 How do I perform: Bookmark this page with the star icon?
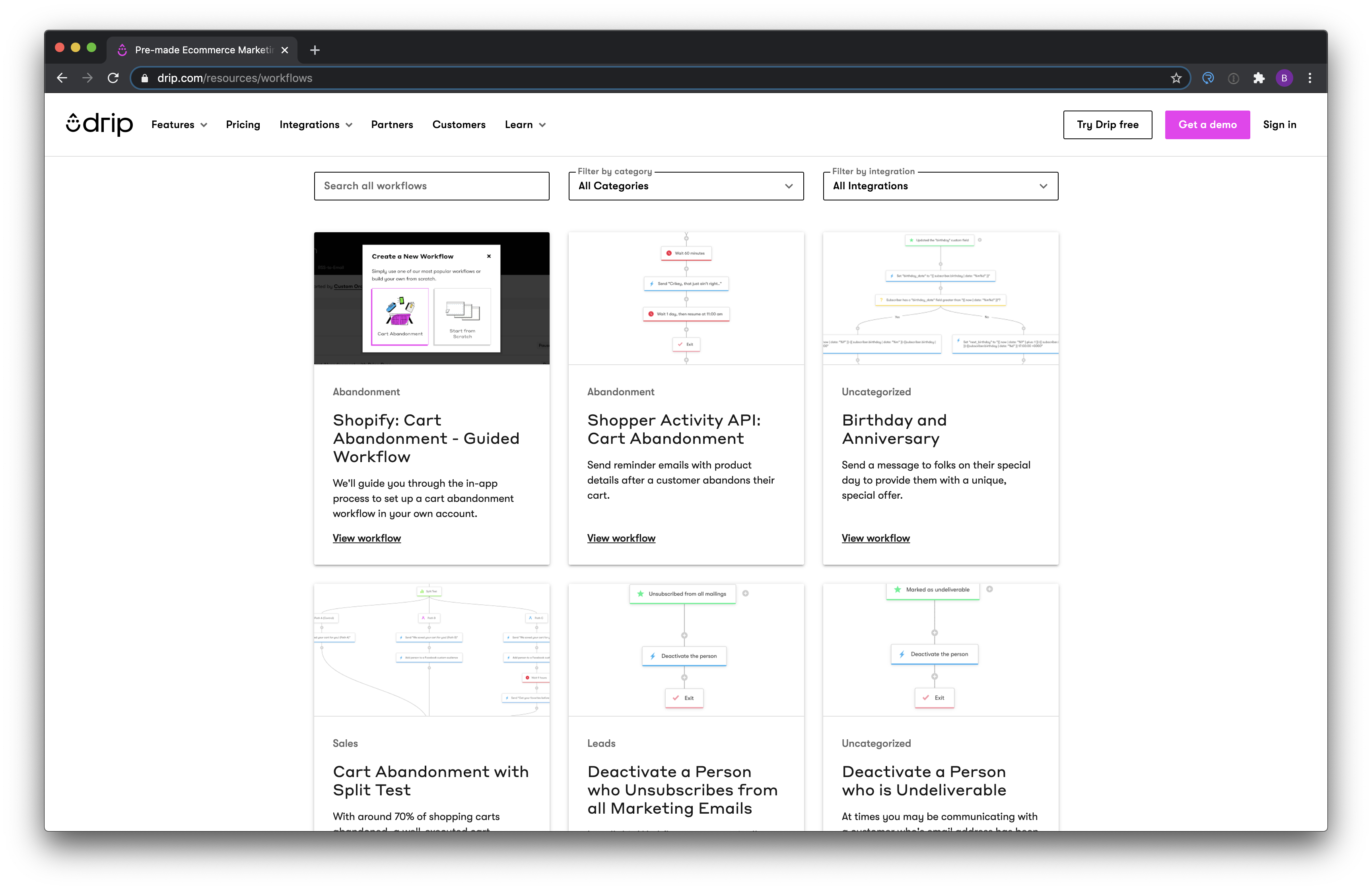tap(1176, 78)
